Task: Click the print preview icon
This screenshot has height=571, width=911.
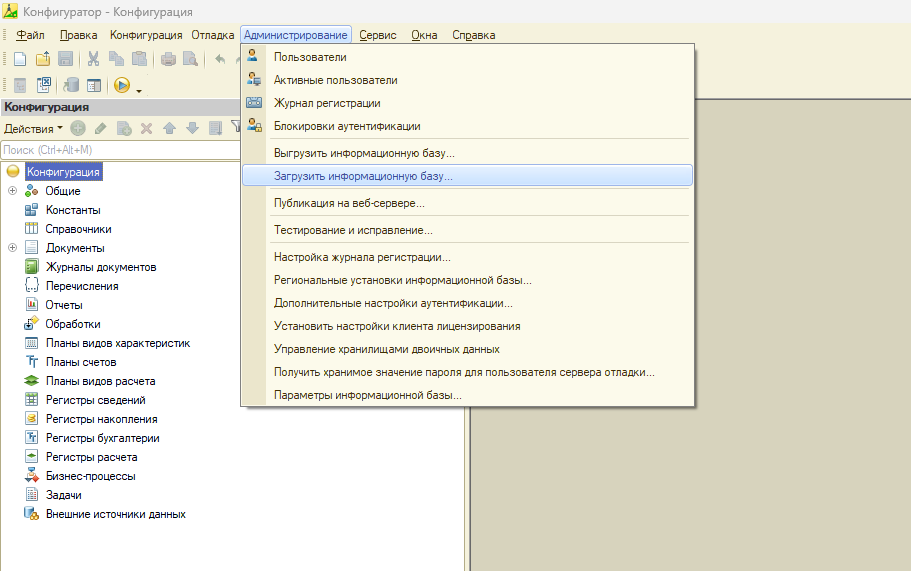Action: [191, 59]
